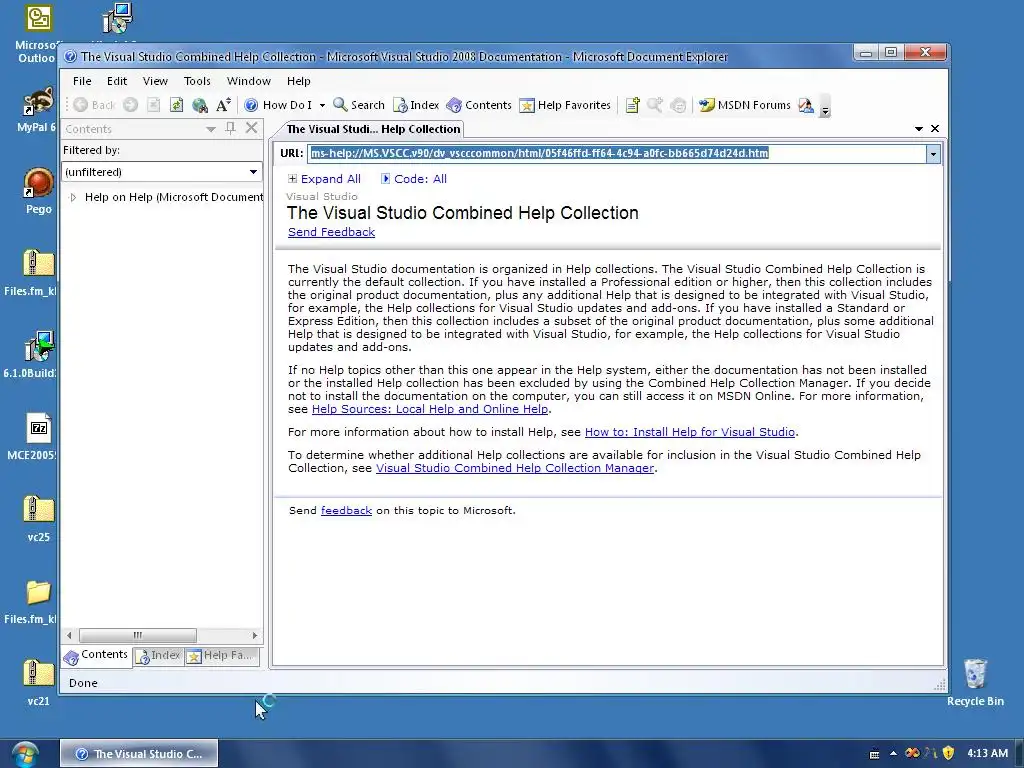
Task: Open Visual Studio Combined Help Collection Manager link
Action: pos(515,468)
